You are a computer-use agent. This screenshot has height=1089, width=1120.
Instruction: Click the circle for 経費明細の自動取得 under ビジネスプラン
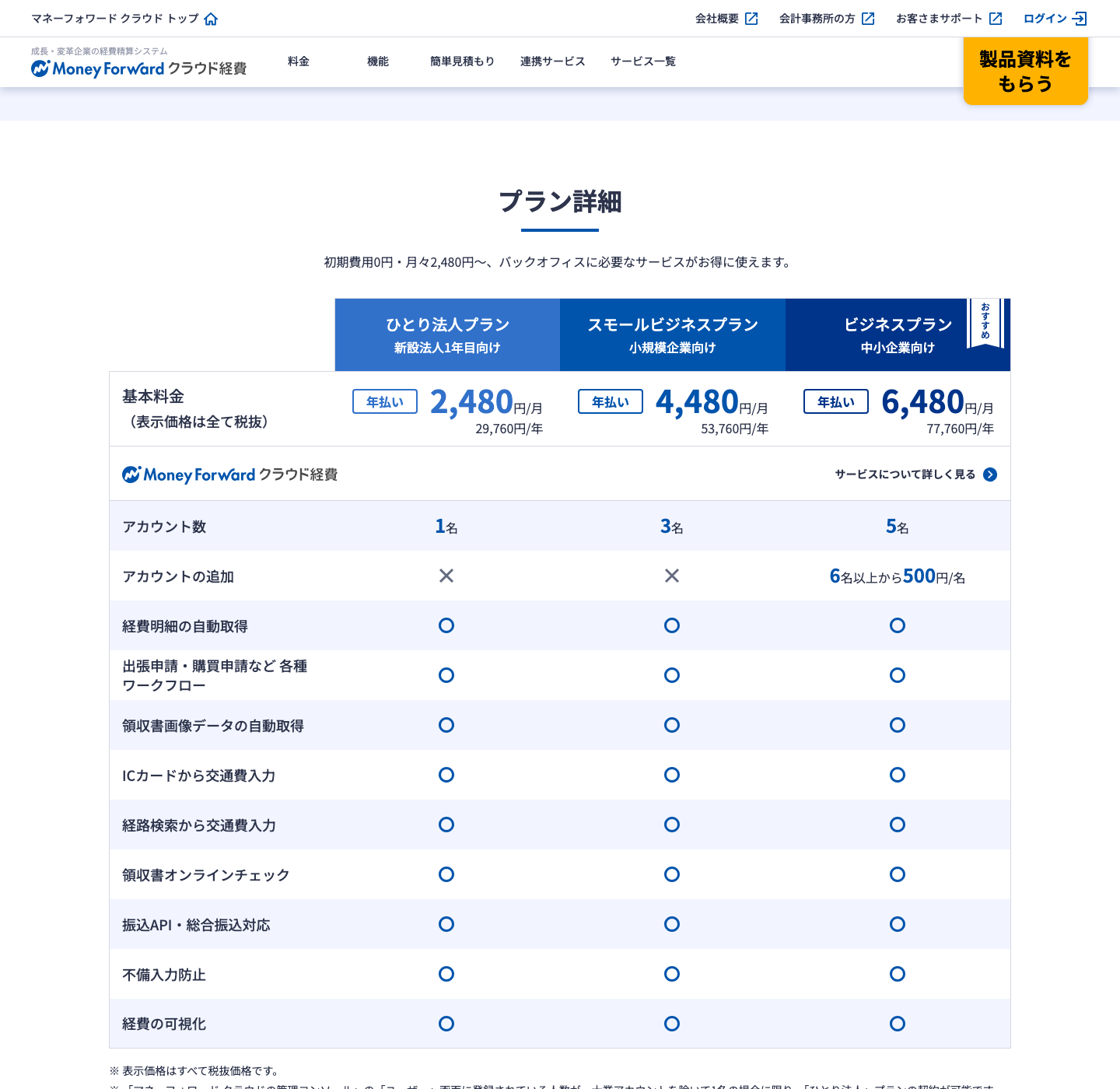tap(898, 625)
